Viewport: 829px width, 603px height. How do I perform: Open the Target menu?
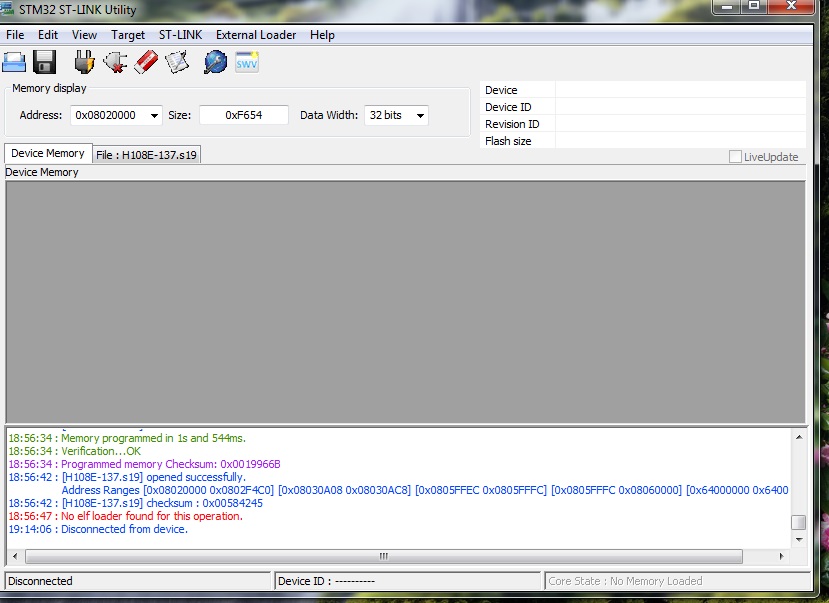pyautogui.click(x=128, y=35)
